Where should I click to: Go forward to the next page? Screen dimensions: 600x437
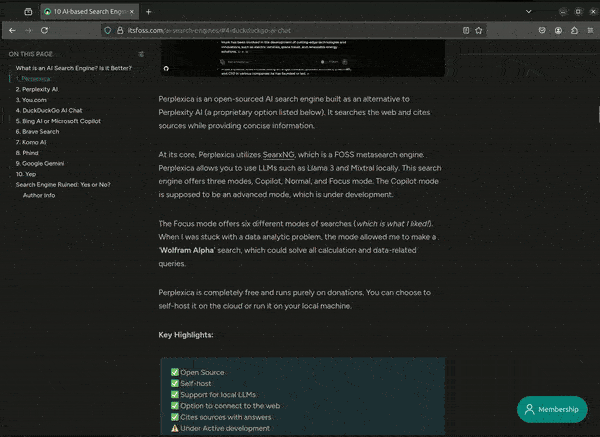(x=29, y=31)
